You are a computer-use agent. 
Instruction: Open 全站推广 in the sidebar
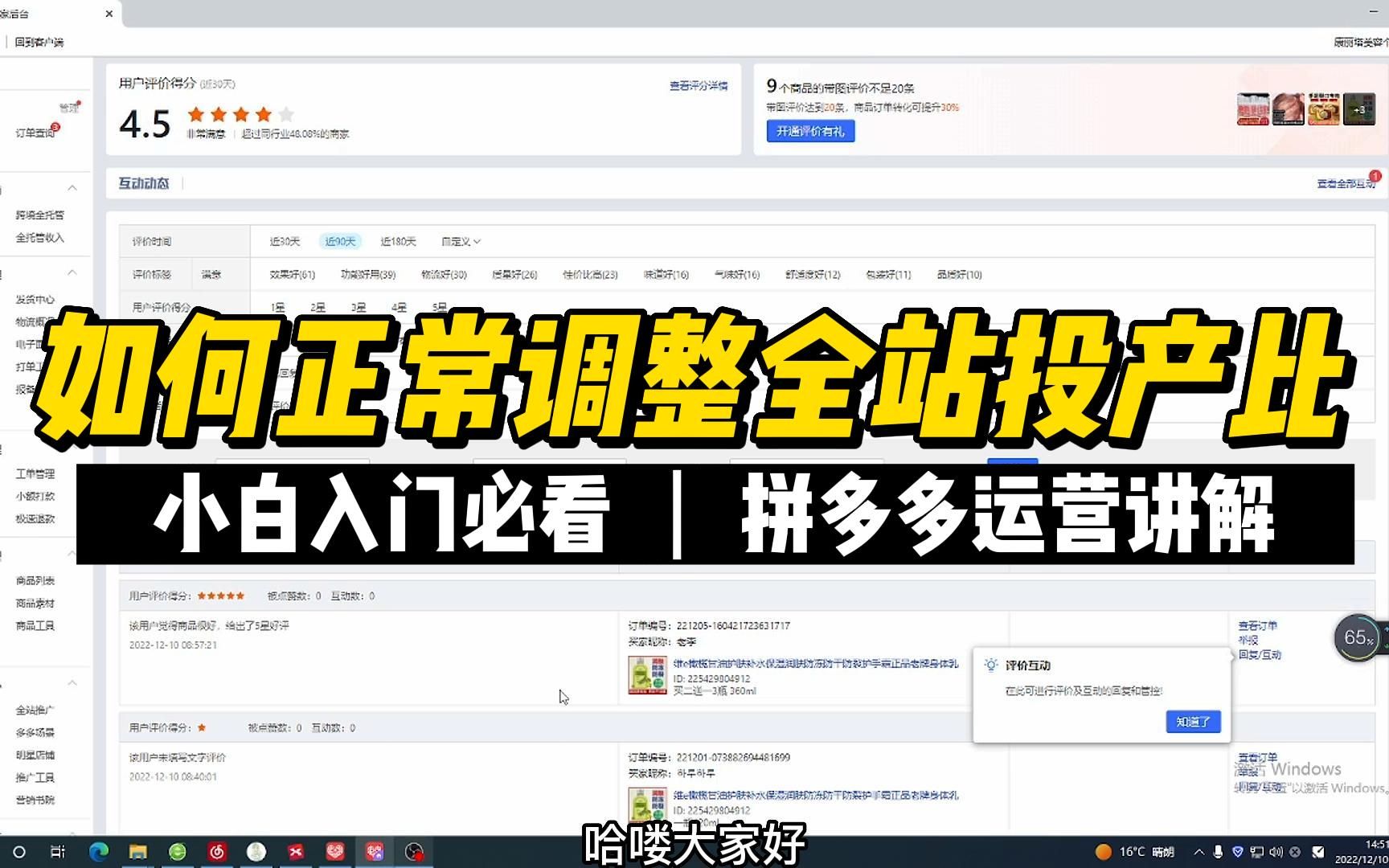pos(35,710)
